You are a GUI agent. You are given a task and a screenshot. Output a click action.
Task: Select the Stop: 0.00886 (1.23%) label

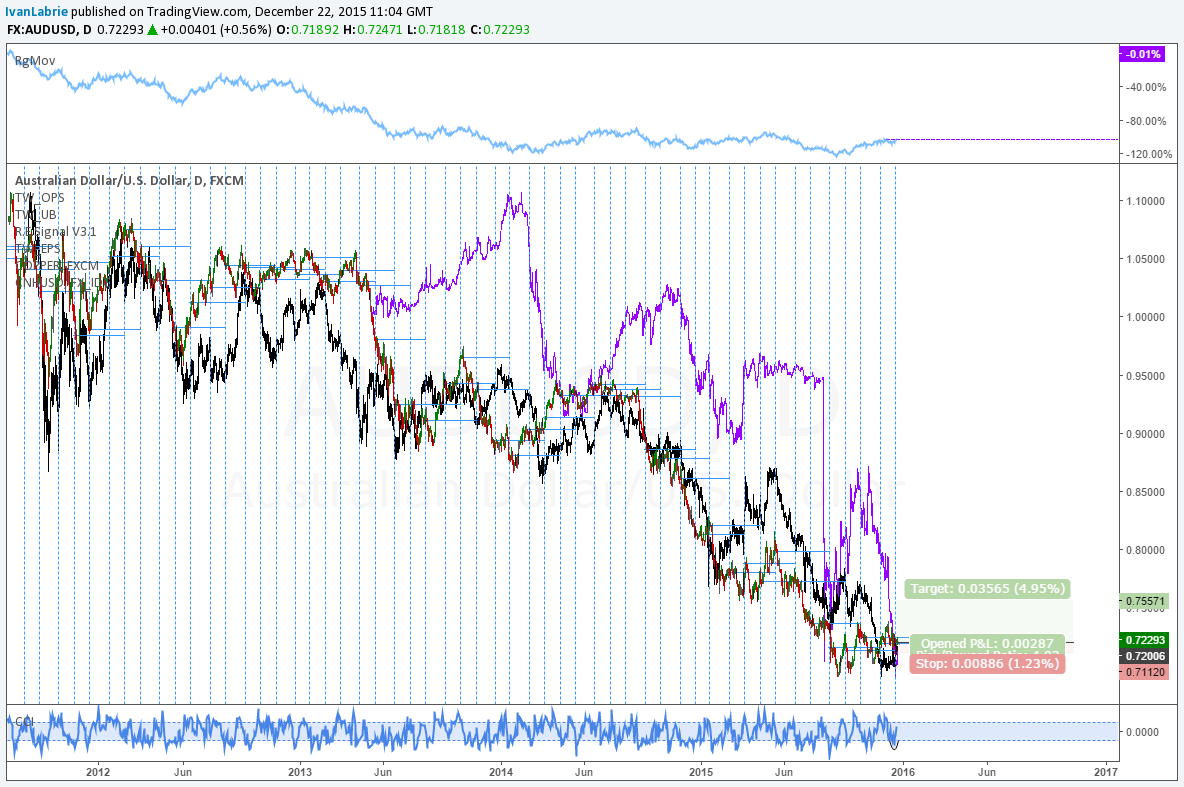[987, 664]
